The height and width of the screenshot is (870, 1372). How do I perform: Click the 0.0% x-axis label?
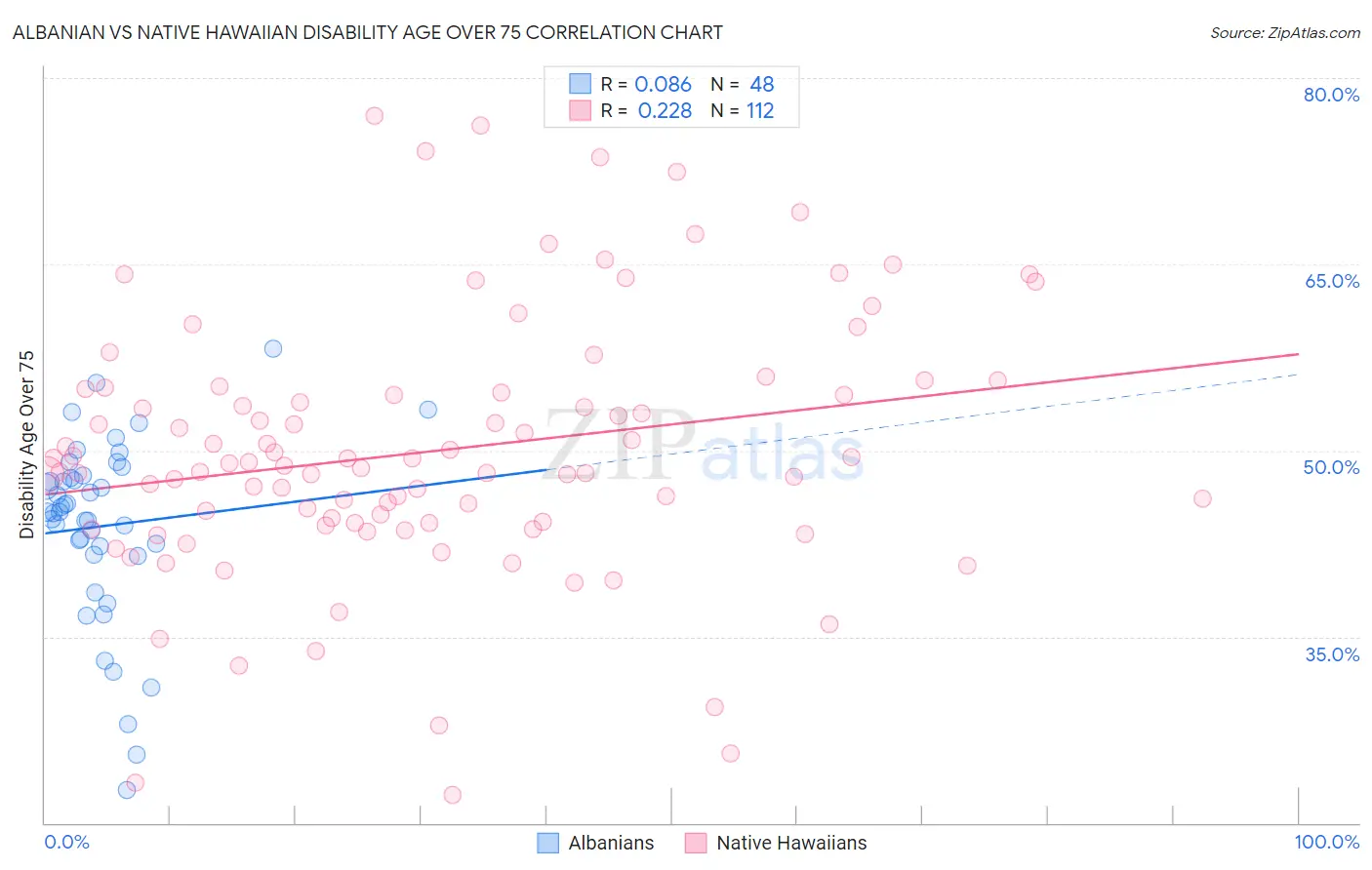(x=66, y=842)
